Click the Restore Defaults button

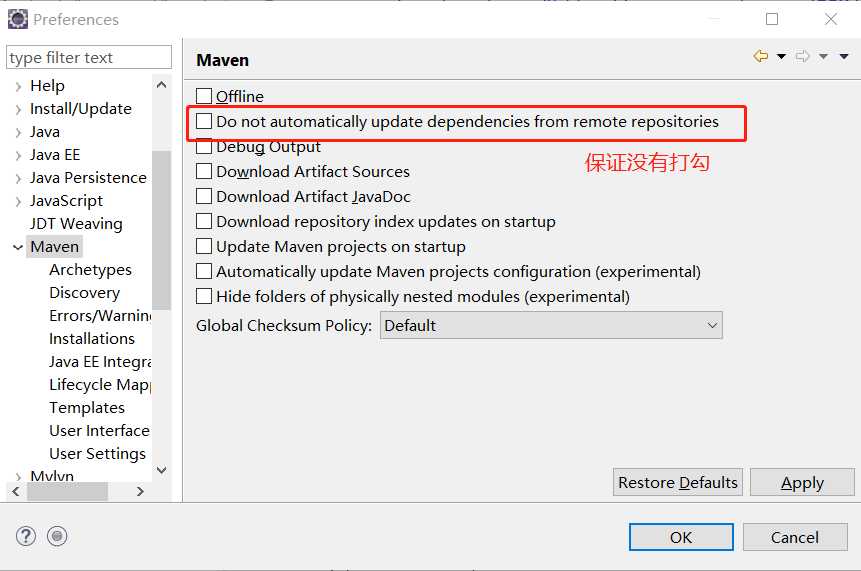tap(678, 482)
